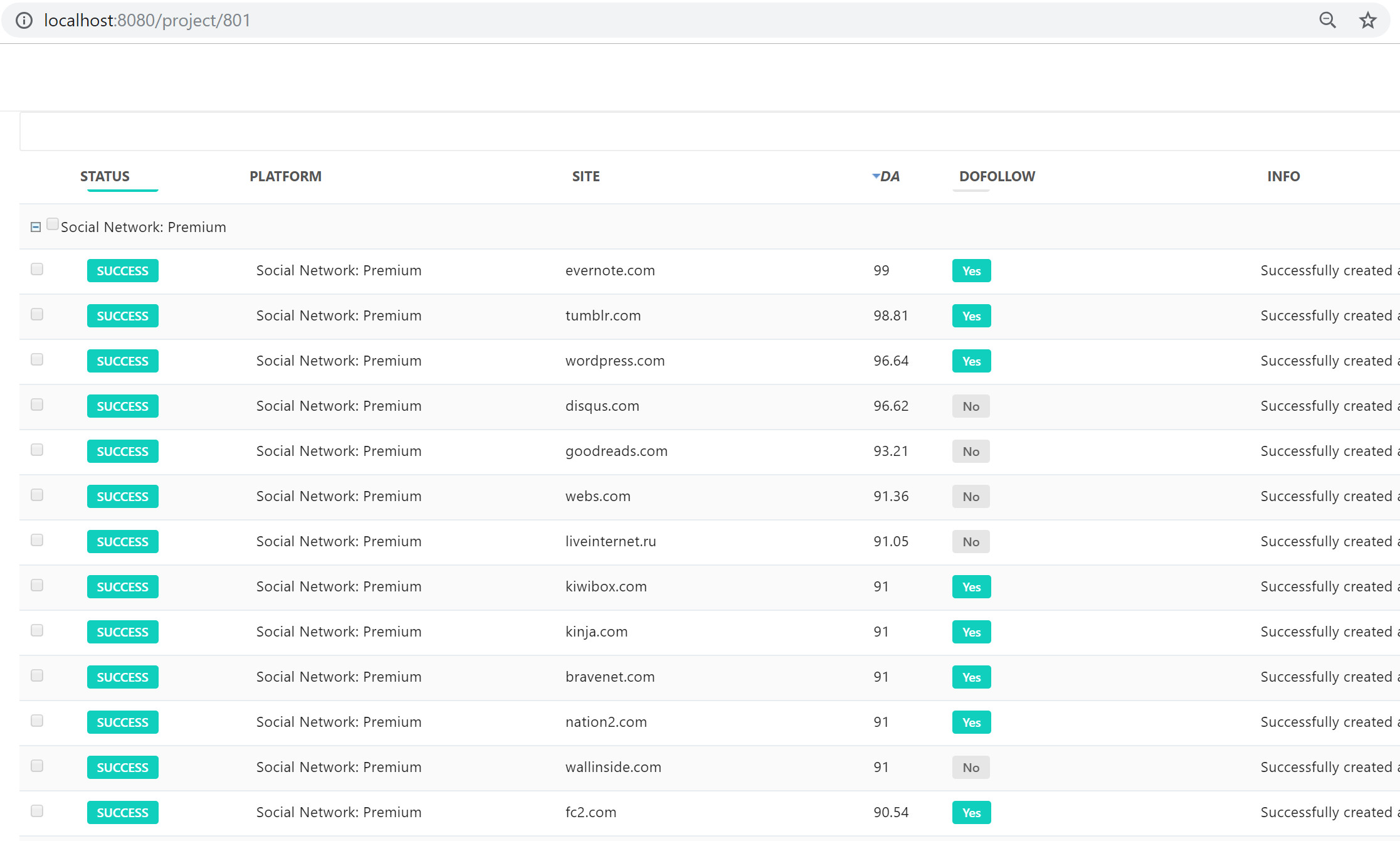Viewport: 1400px width, 841px height.
Task: Click the No dofollow badge for disqus.com
Action: coord(971,406)
